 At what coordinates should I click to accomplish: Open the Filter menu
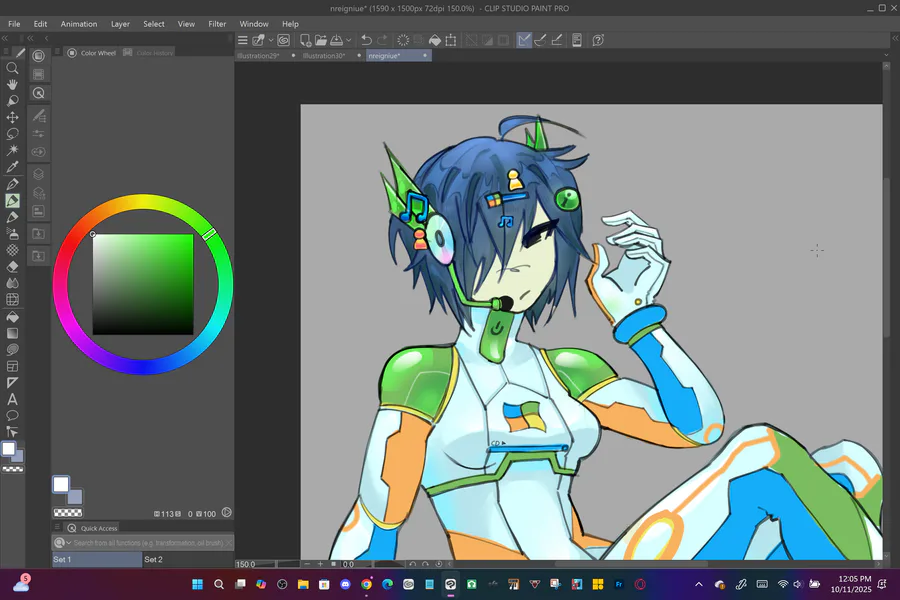point(217,24)
